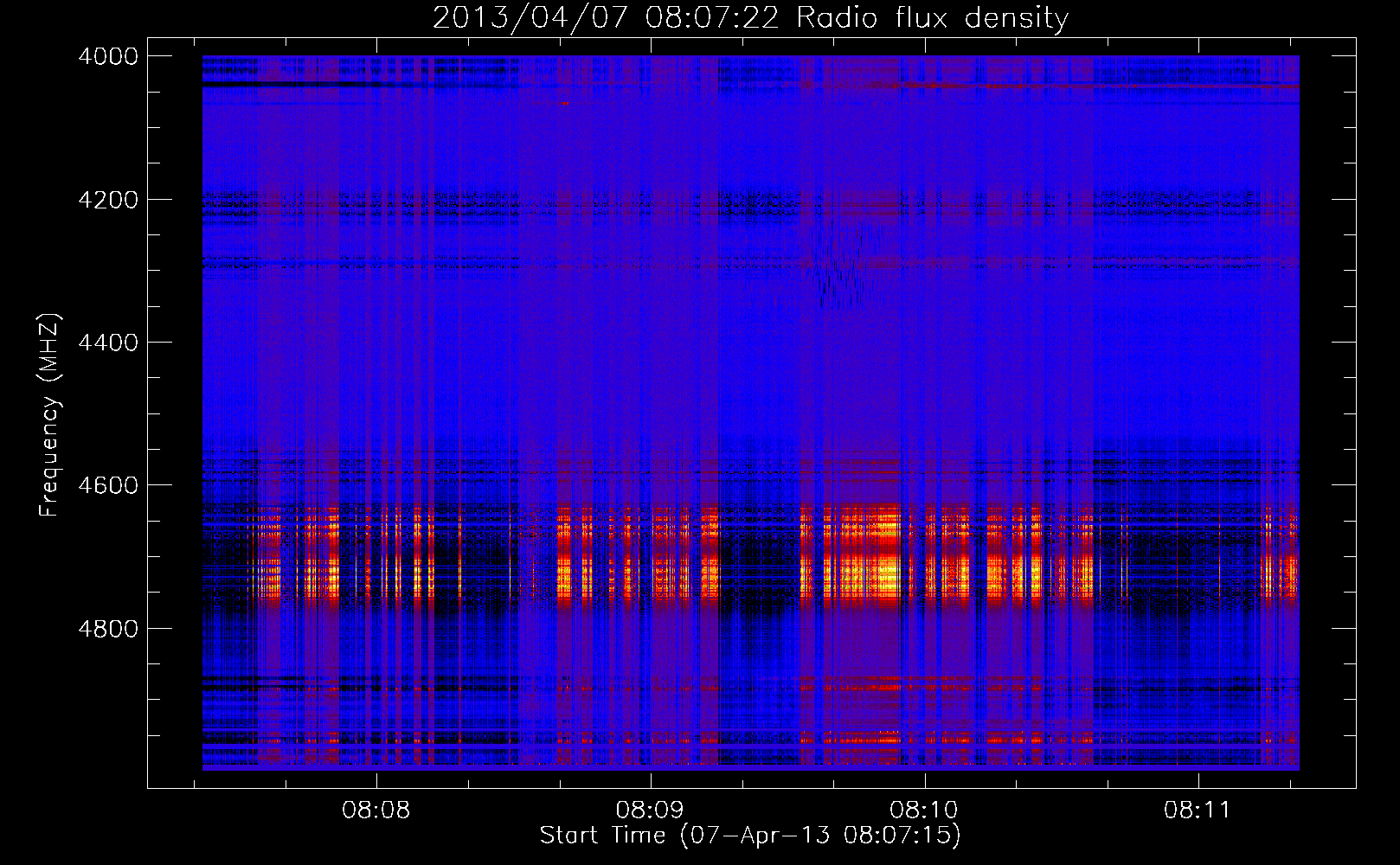The width and height of the screenshot is (1400, 865).
Task: Click the 'Start Time (07-Apr-13 08:07:15)' axis title
Action: (x=750, y=836)
